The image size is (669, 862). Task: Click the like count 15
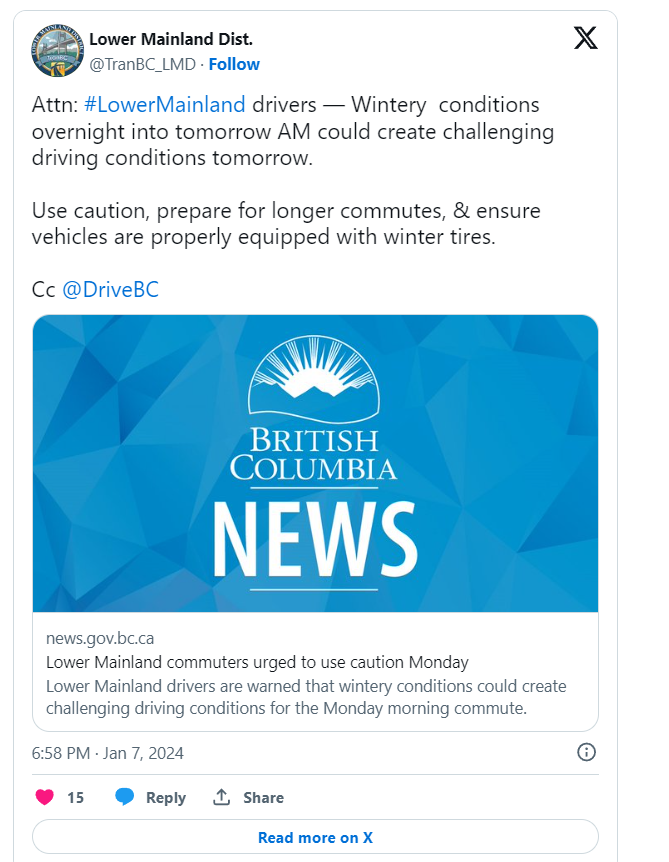pos(75,797)
